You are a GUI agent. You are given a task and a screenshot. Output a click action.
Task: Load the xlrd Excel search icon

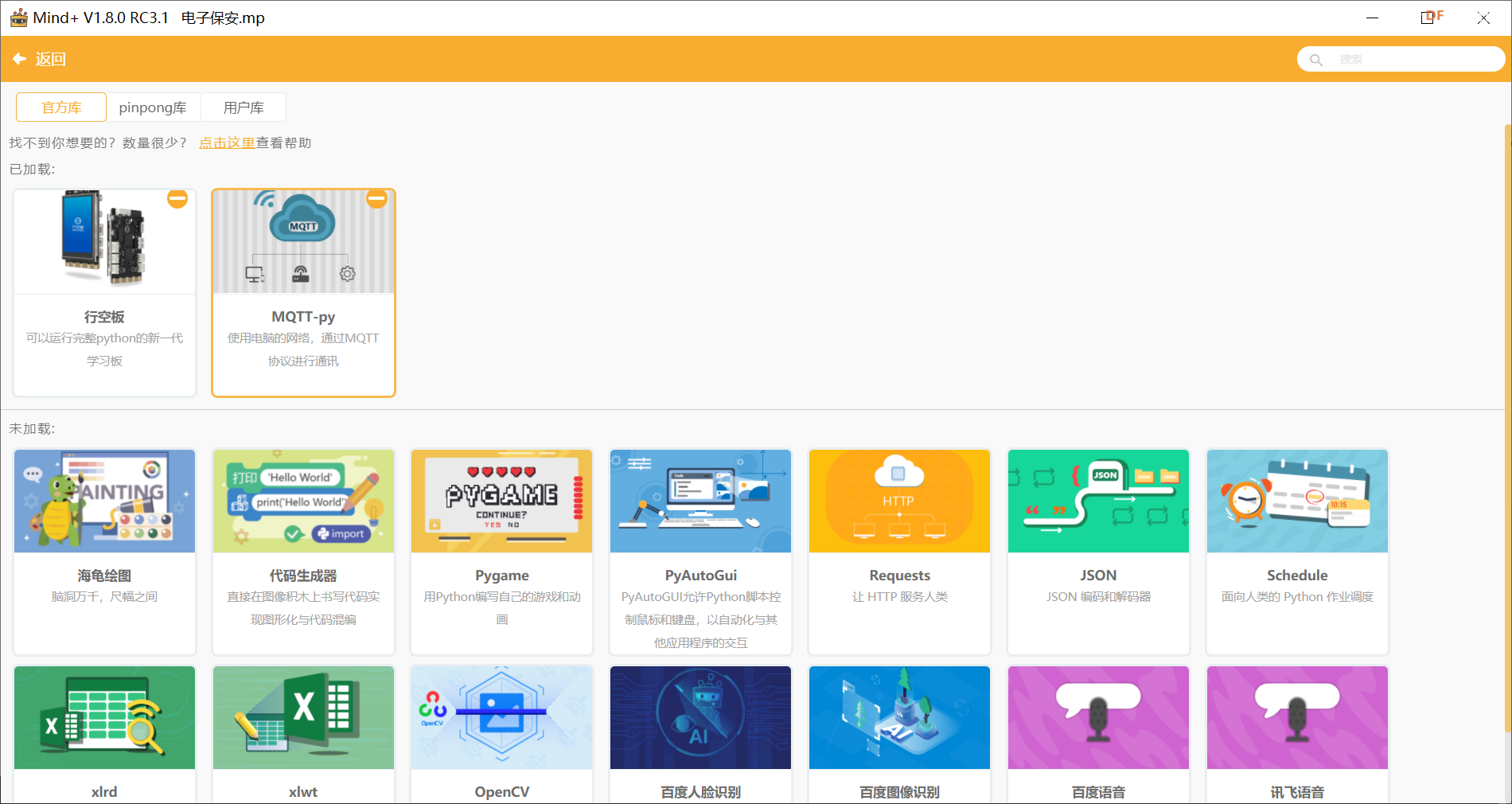click(x=104, y=717)
